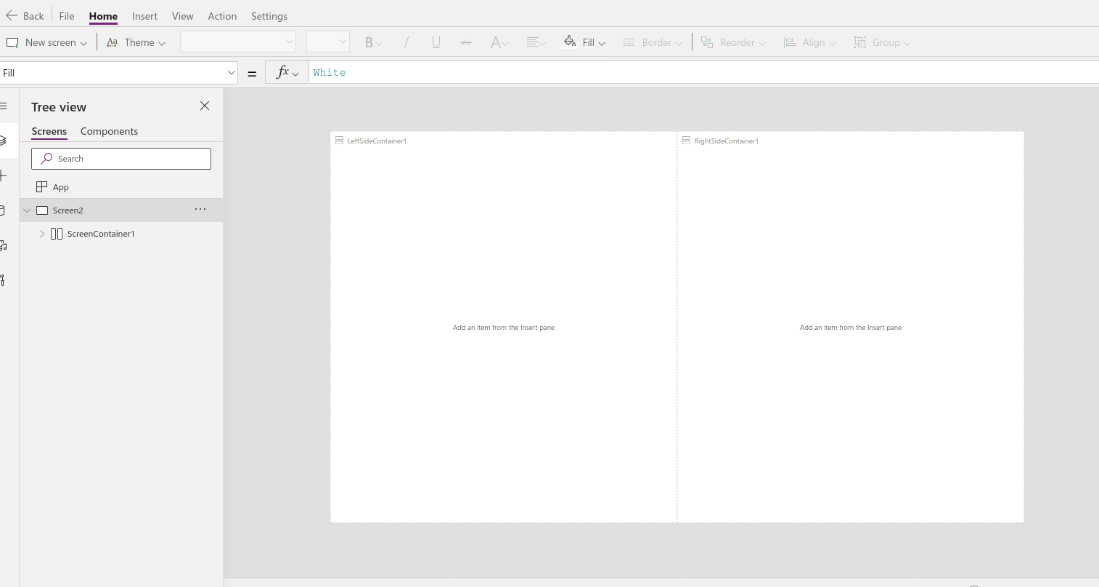Toggle Underline formatting

coord(436,43)
